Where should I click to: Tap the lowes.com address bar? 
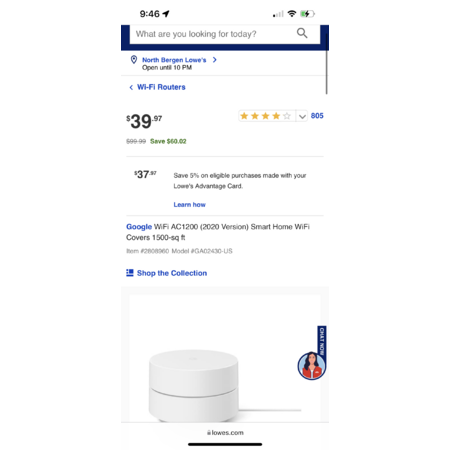[225, 433]
